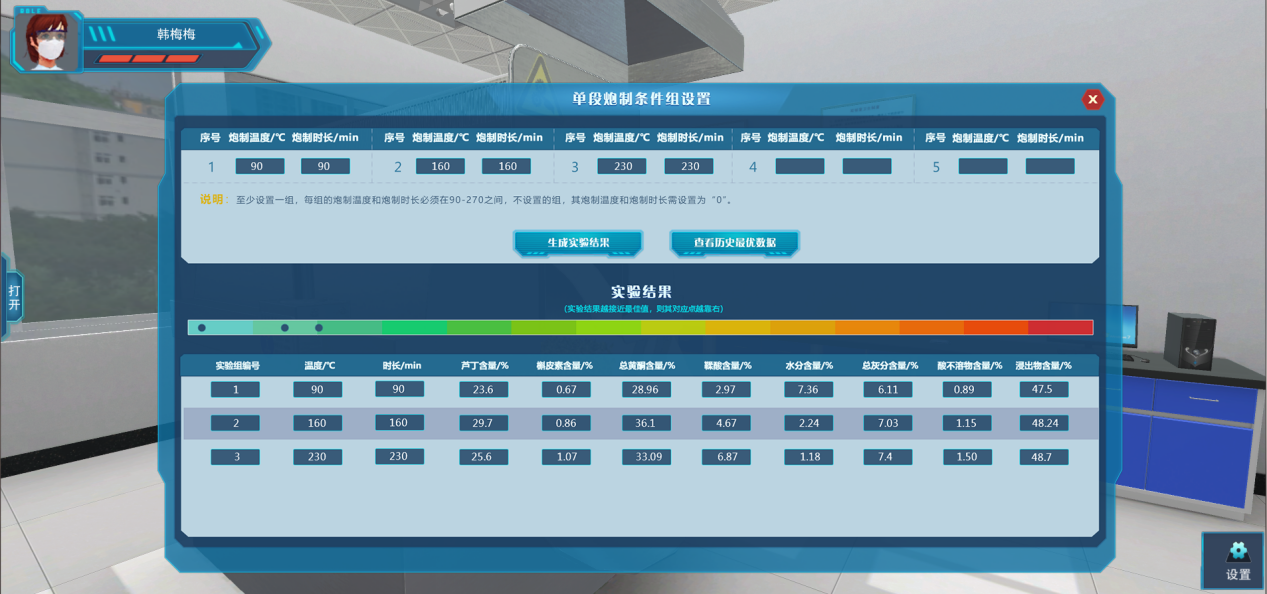The image size is (1267, 594).
Task: Select the empty group 4 duration field
Action: coord(867,166)
